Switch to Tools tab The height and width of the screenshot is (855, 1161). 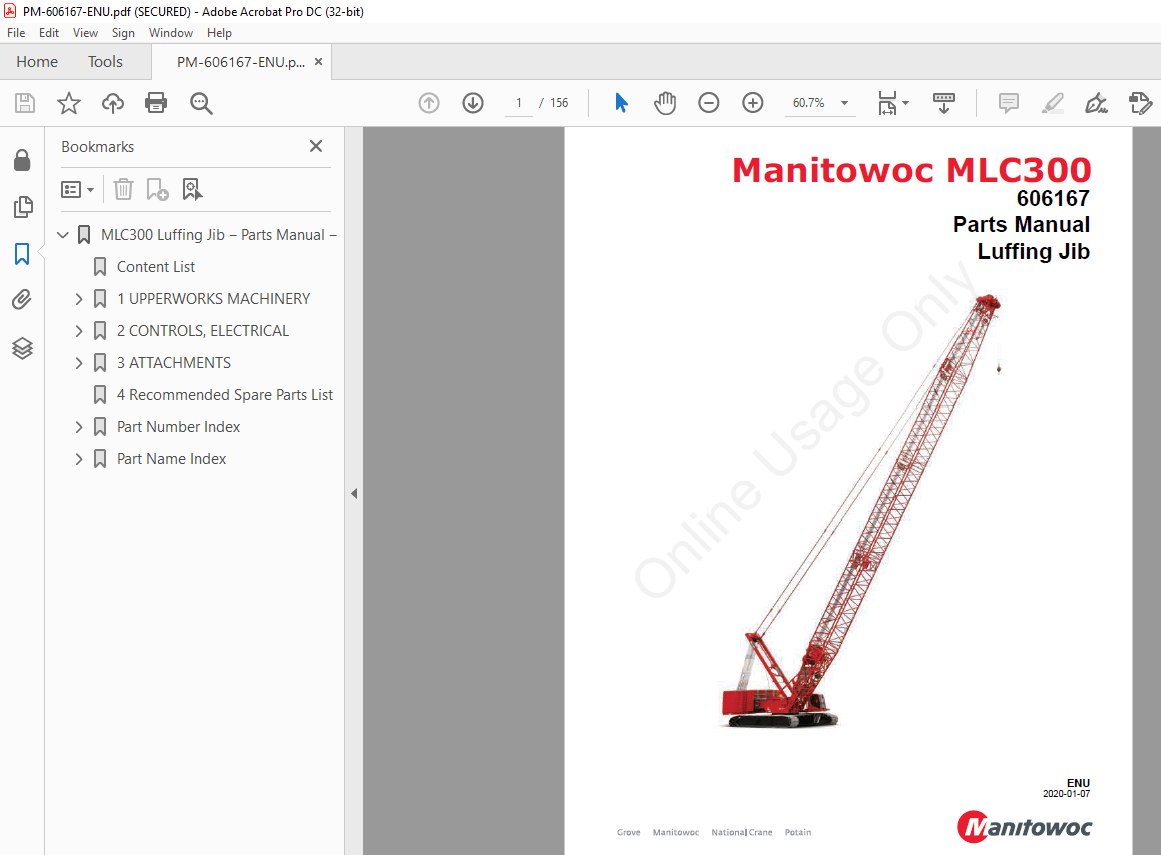(105, 61)
